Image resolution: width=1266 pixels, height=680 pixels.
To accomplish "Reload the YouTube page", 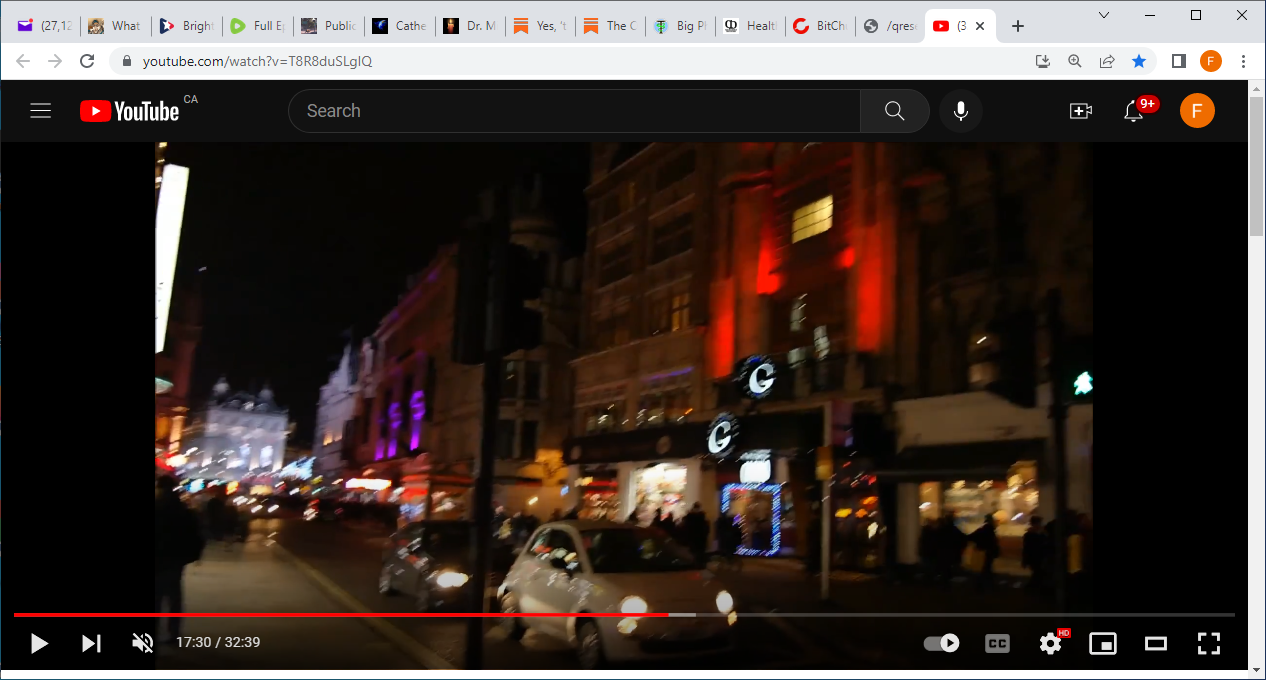I will point(87,61).
